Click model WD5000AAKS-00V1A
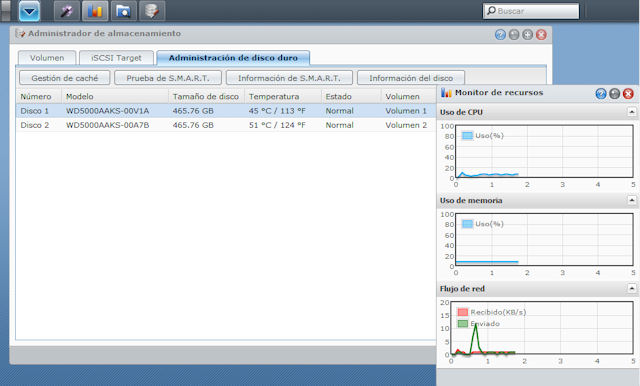The image size is (640, 386). click(107, 111)
